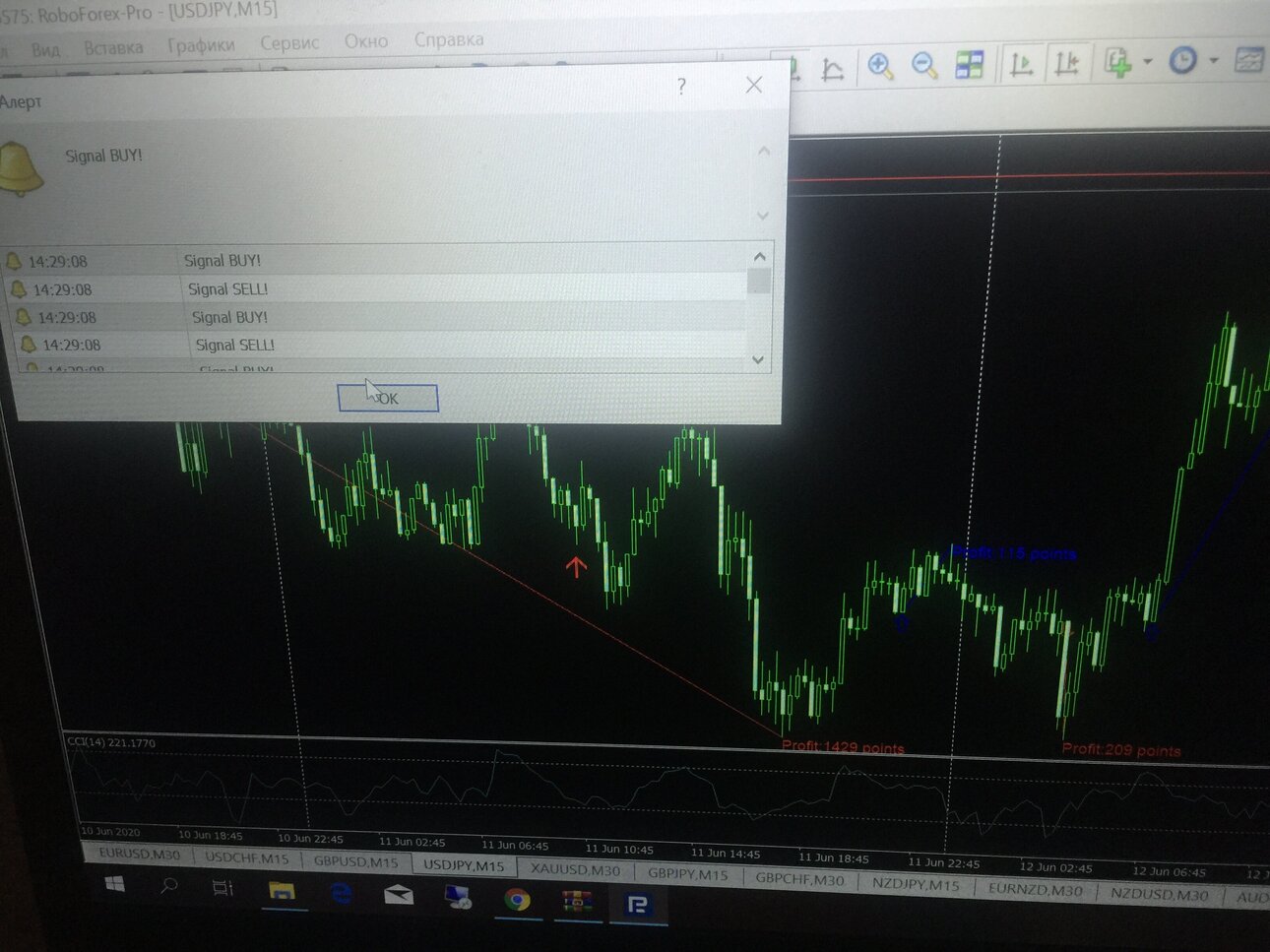Click alert history list scroll-down arrow
Image resolution: width=1270 pixels, height=952 pixels.
(758, 359)
